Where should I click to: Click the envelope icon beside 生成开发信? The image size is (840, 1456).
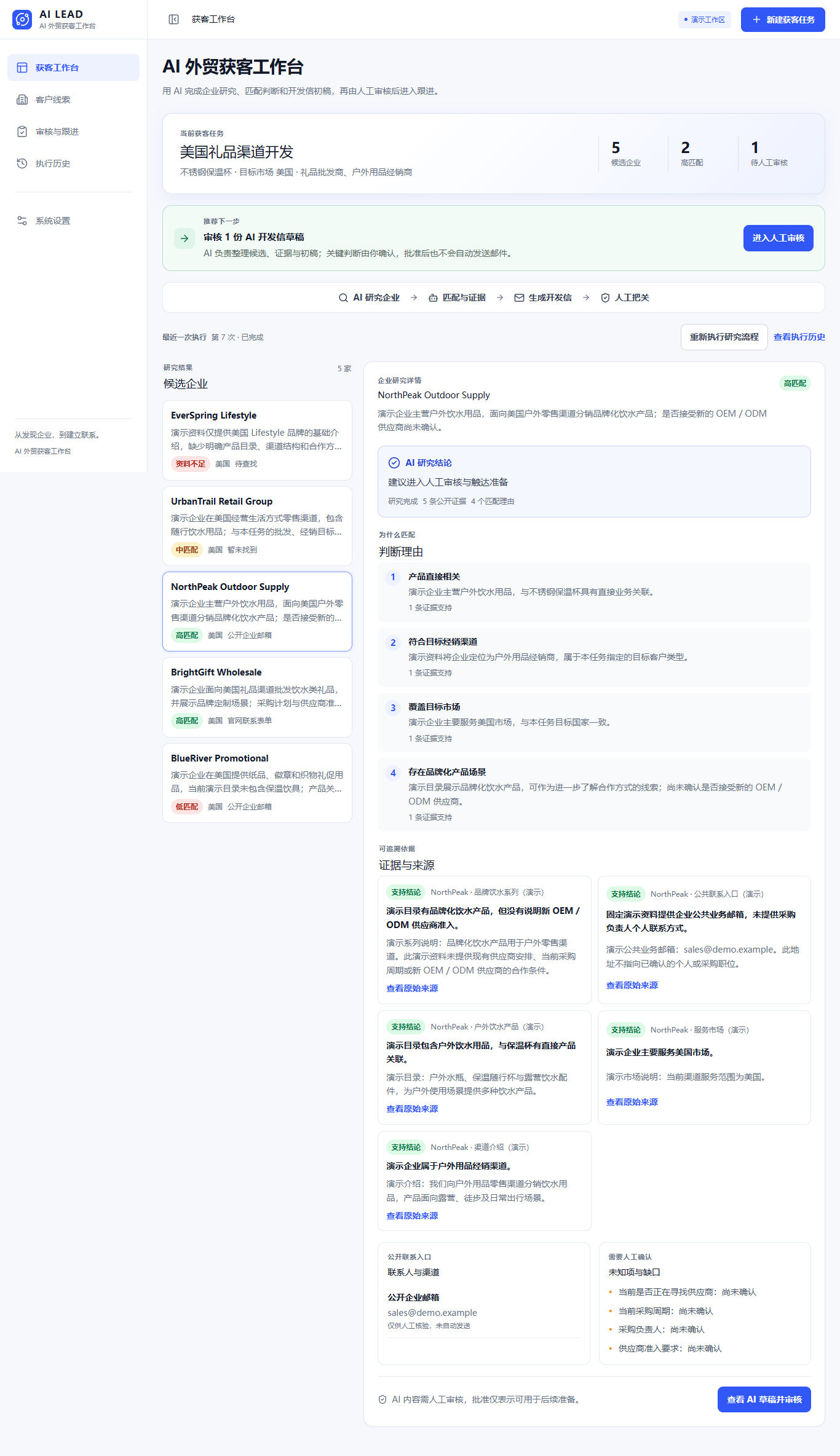[x=519, y=297]
